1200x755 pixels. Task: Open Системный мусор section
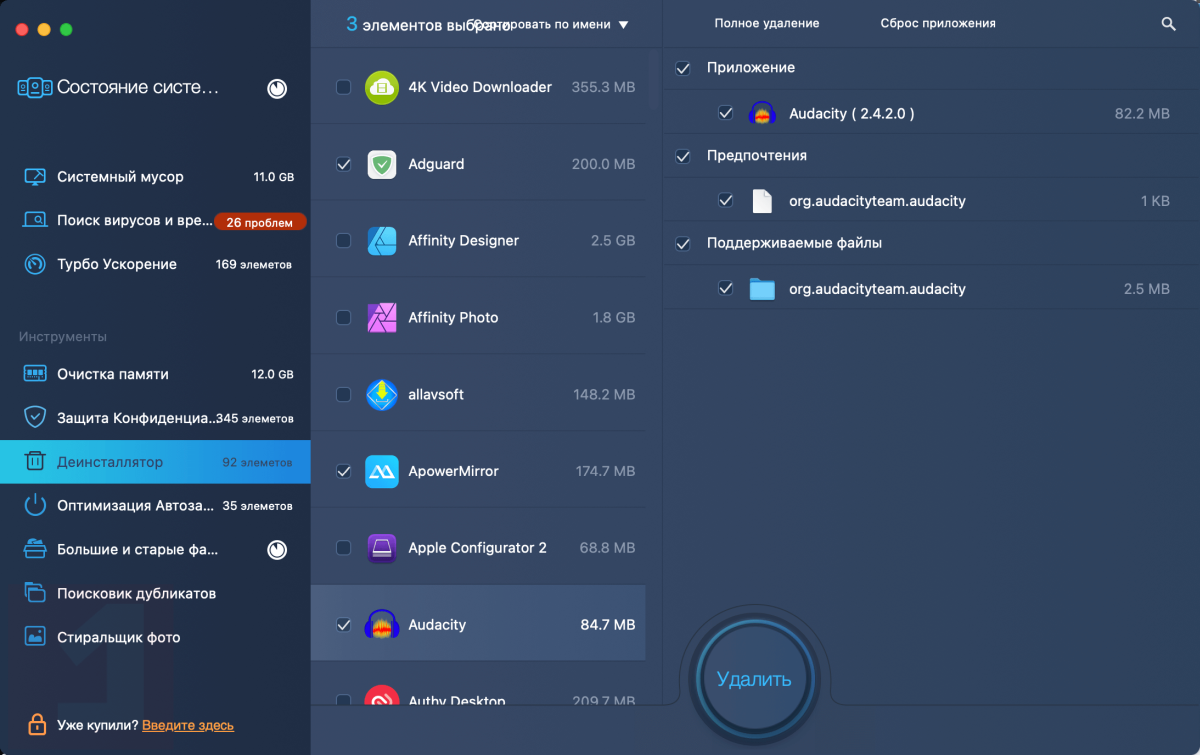tap(155, 177)
